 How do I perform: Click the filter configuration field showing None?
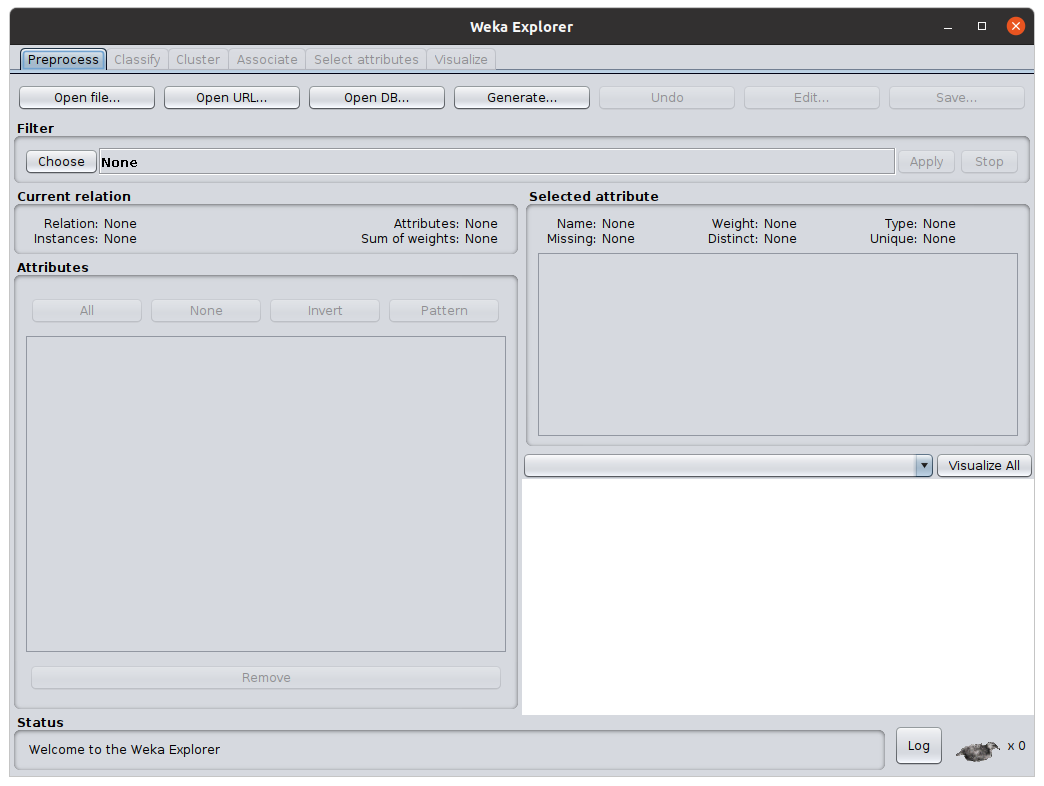tap(497, 162)
